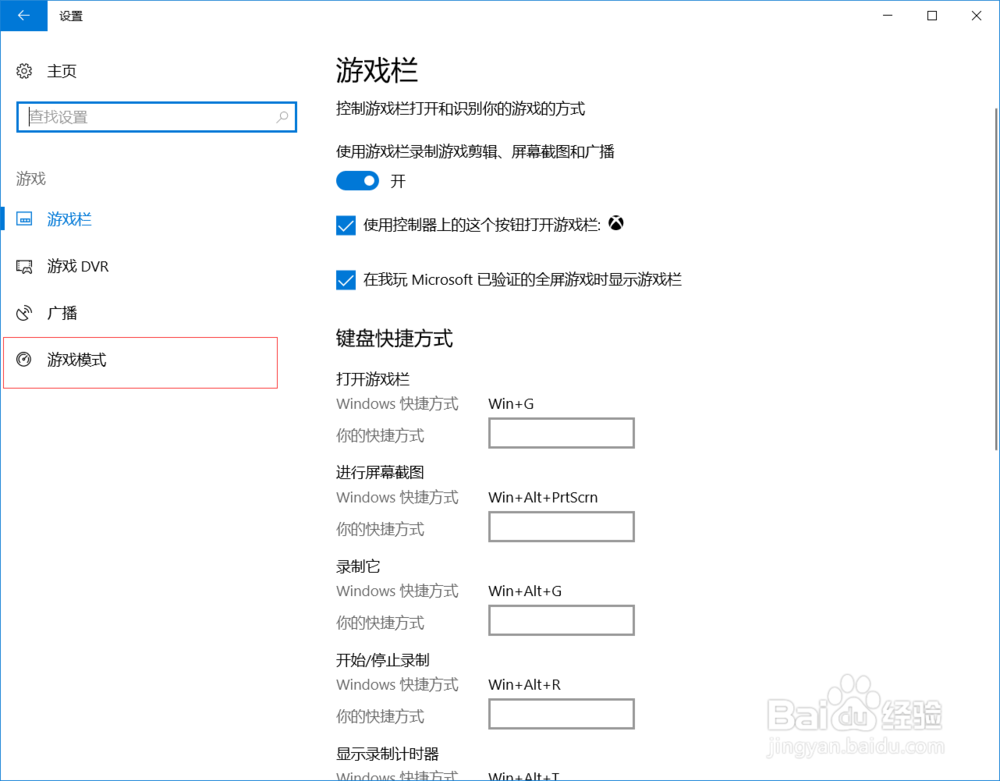Screen dimensions: 1000x781
Task: Select the 游戏栏 sidebar icon
Action: pos(24,219)
